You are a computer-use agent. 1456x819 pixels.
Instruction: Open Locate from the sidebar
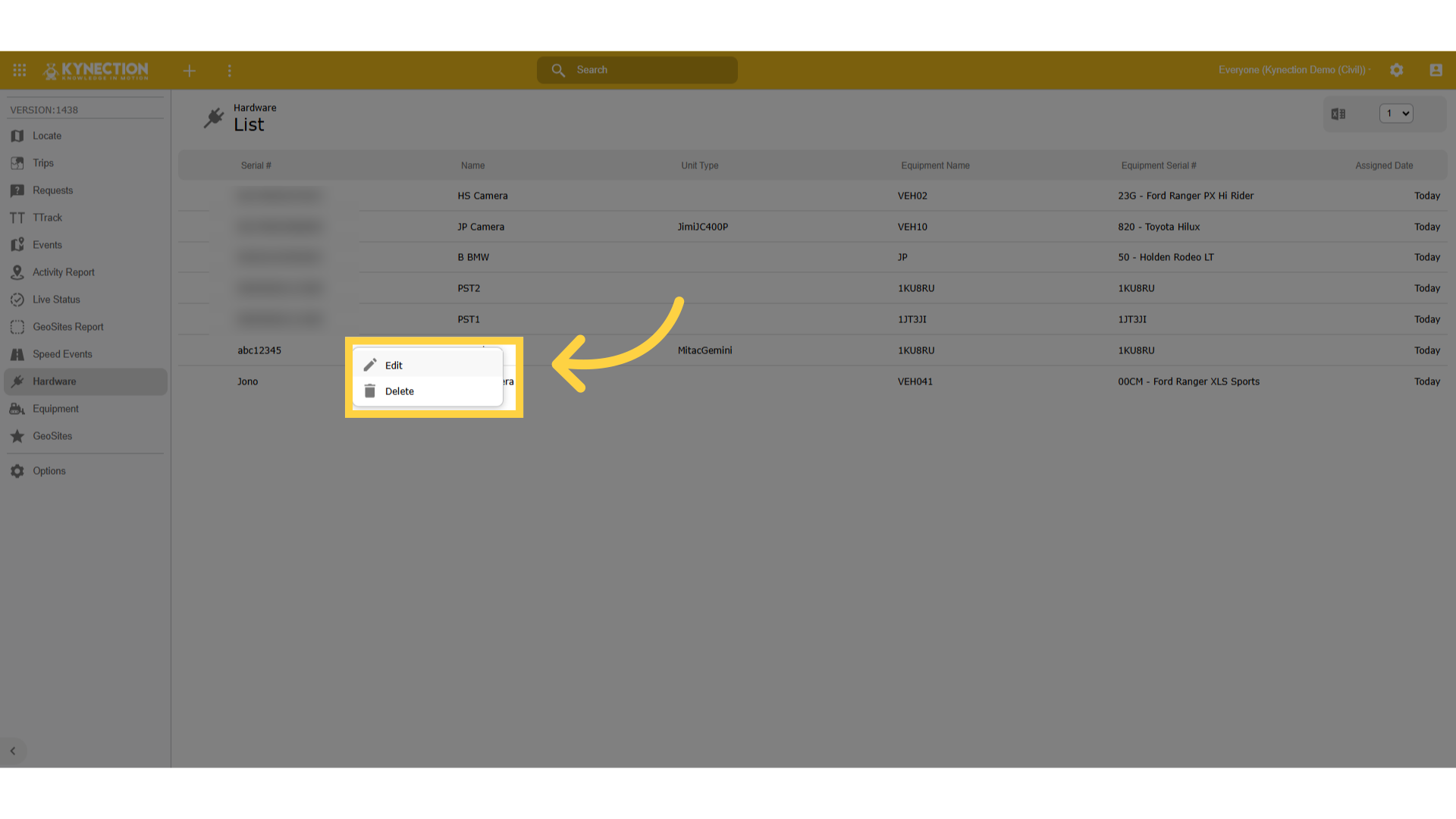[86, 136]
